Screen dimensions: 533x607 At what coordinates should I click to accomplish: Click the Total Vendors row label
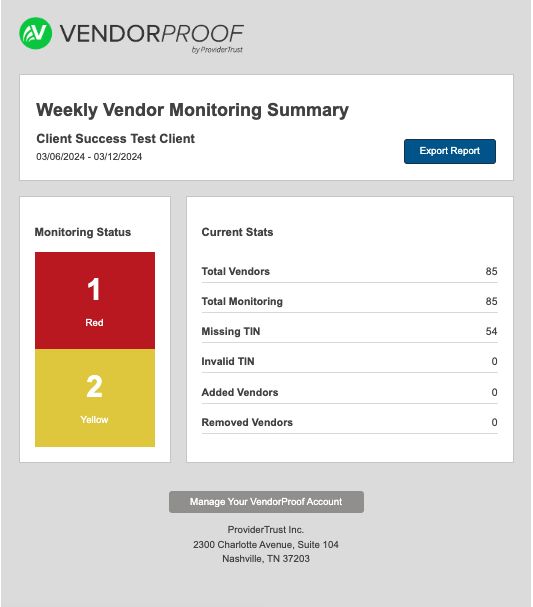tap(235, 271)
